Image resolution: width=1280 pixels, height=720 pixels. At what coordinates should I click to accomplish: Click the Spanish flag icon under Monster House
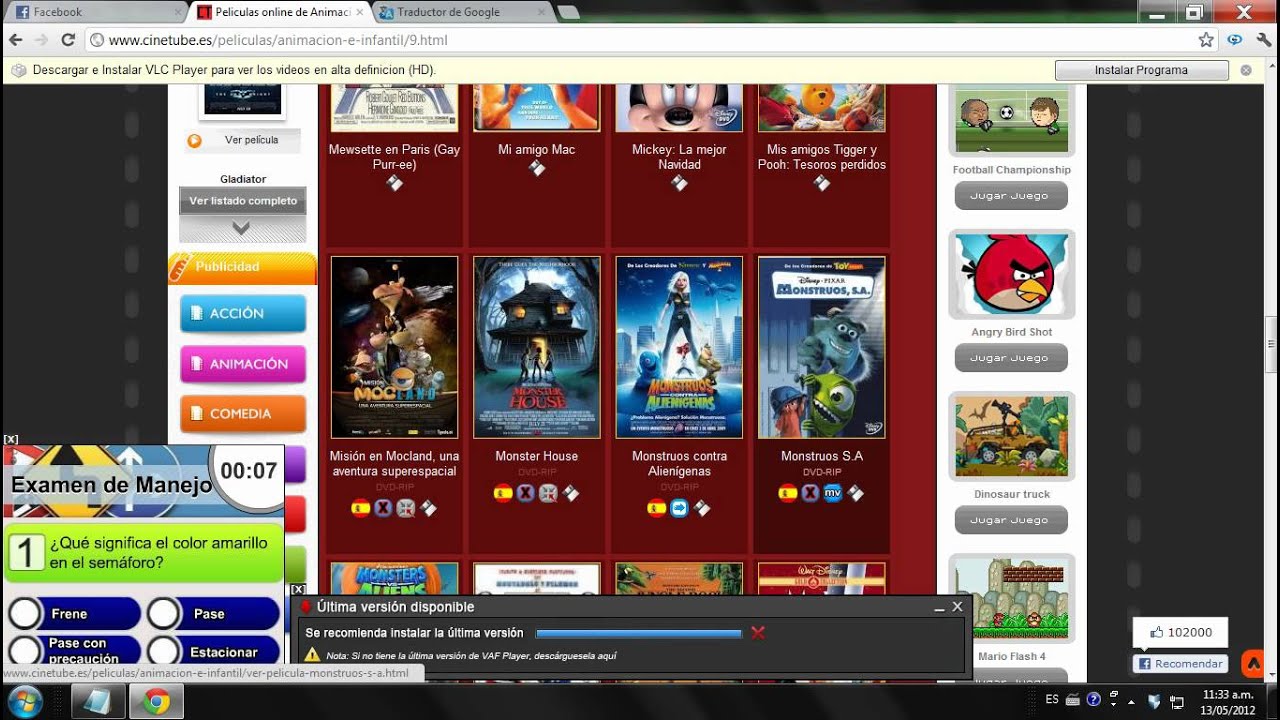tap(503, 492)
